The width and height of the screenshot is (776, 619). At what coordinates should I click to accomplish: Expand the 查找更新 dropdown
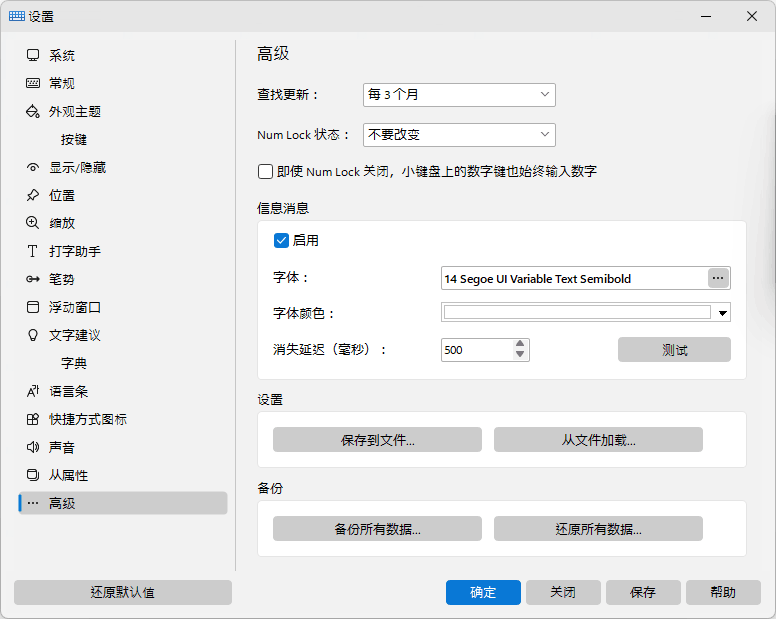459,95
